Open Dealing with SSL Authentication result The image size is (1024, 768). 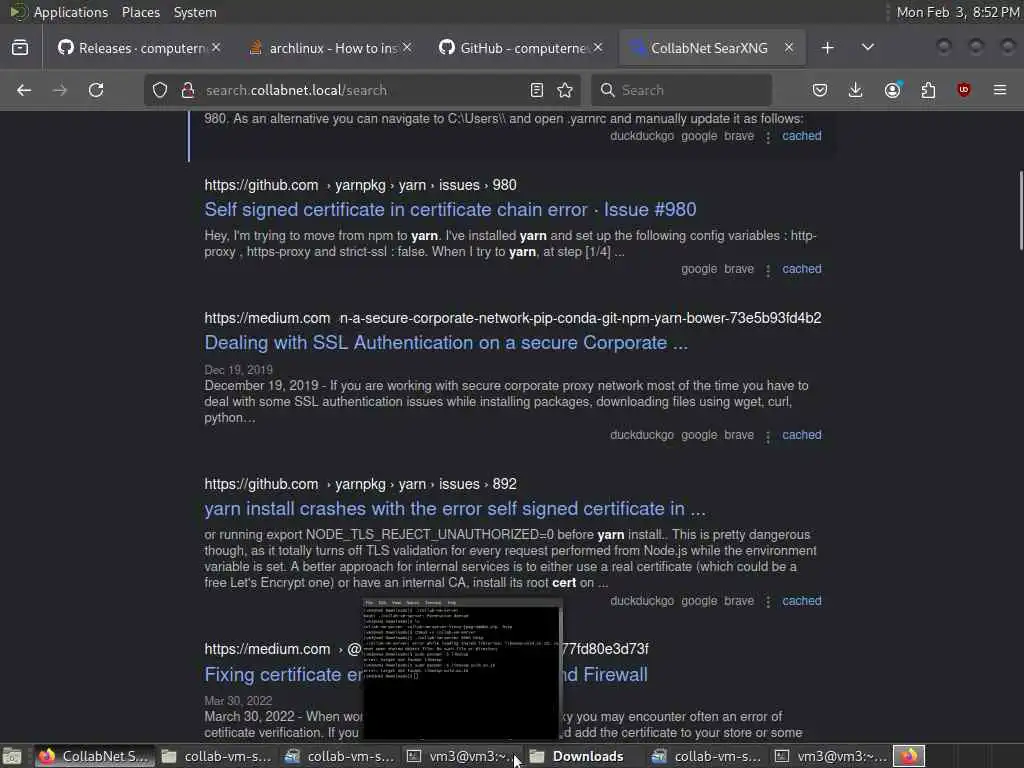[446, 343]
